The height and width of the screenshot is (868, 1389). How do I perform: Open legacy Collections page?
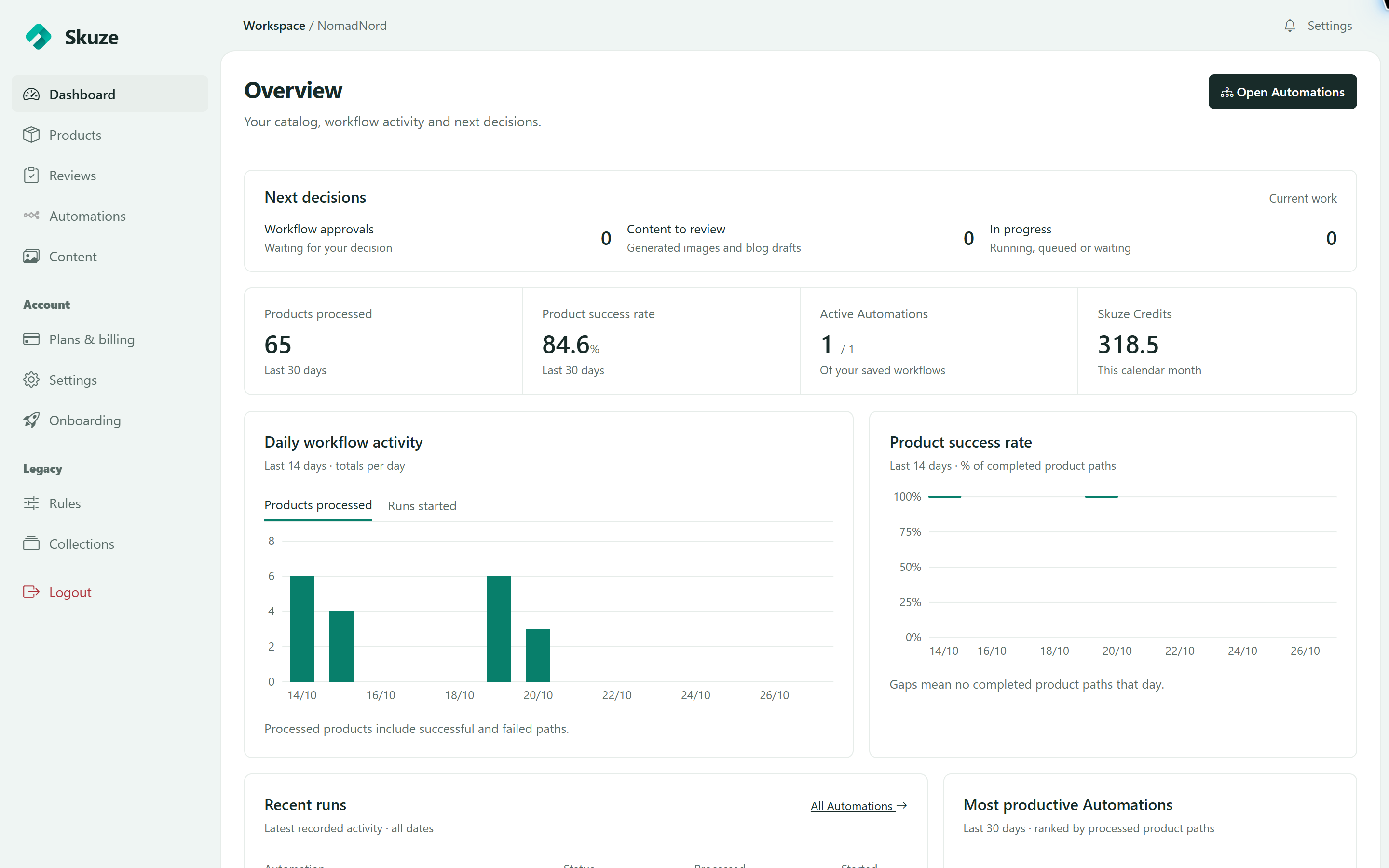[x=109, y=543]
